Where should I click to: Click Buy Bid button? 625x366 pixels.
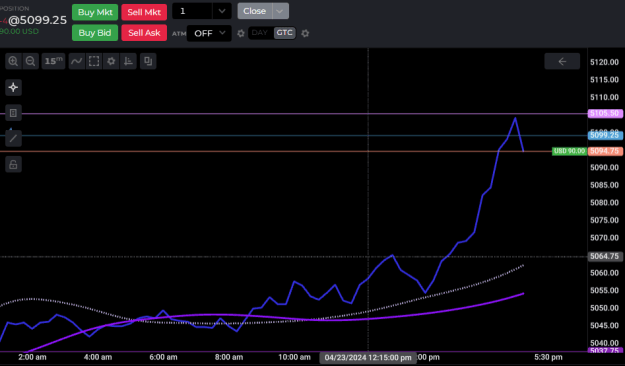(95, 33)
